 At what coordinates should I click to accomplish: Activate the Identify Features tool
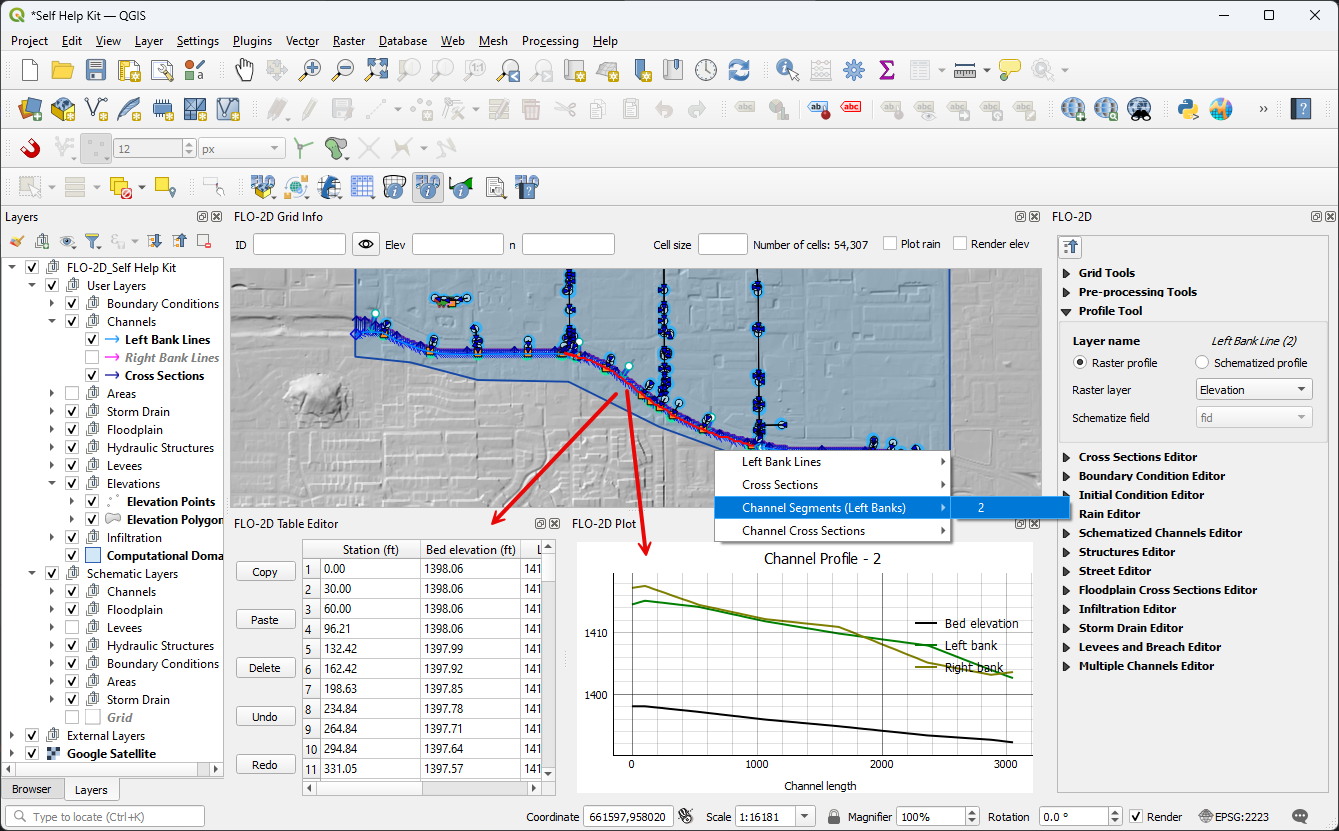788,70
